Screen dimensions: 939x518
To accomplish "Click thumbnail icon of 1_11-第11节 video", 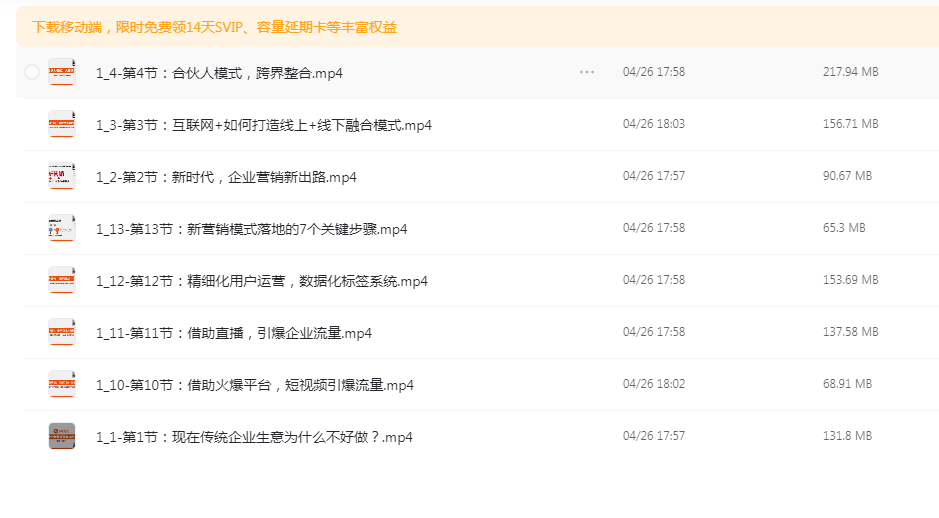I will pyautogui.click(x=62, y=332).
